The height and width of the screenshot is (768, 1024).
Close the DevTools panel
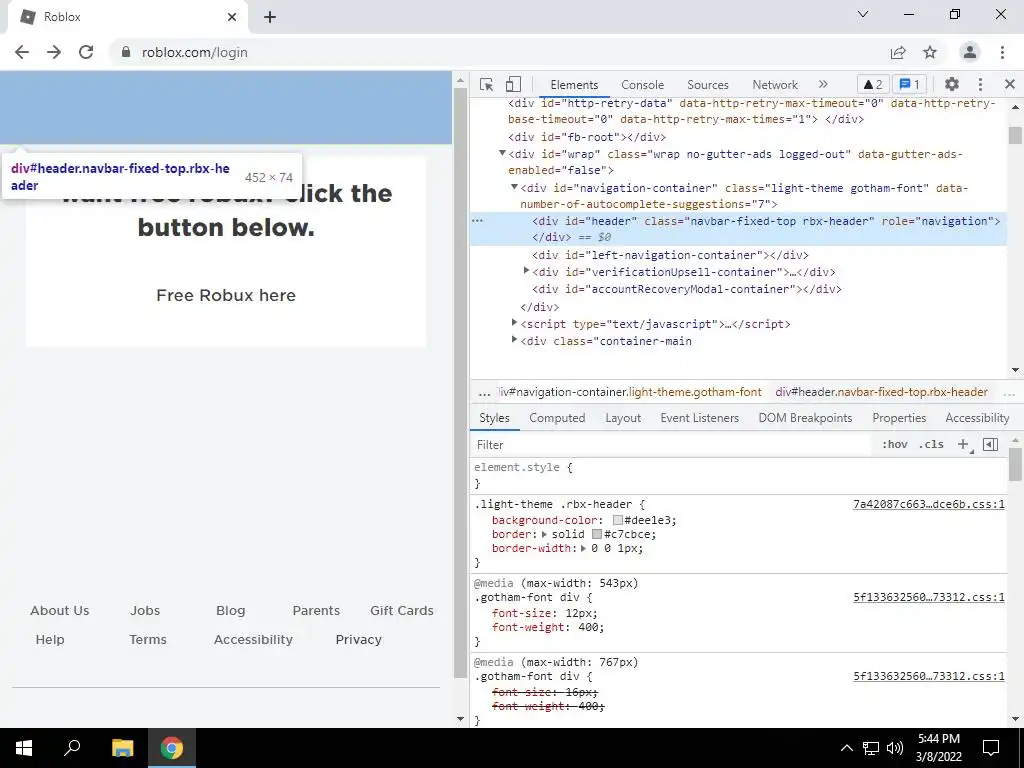[1010, 84]
